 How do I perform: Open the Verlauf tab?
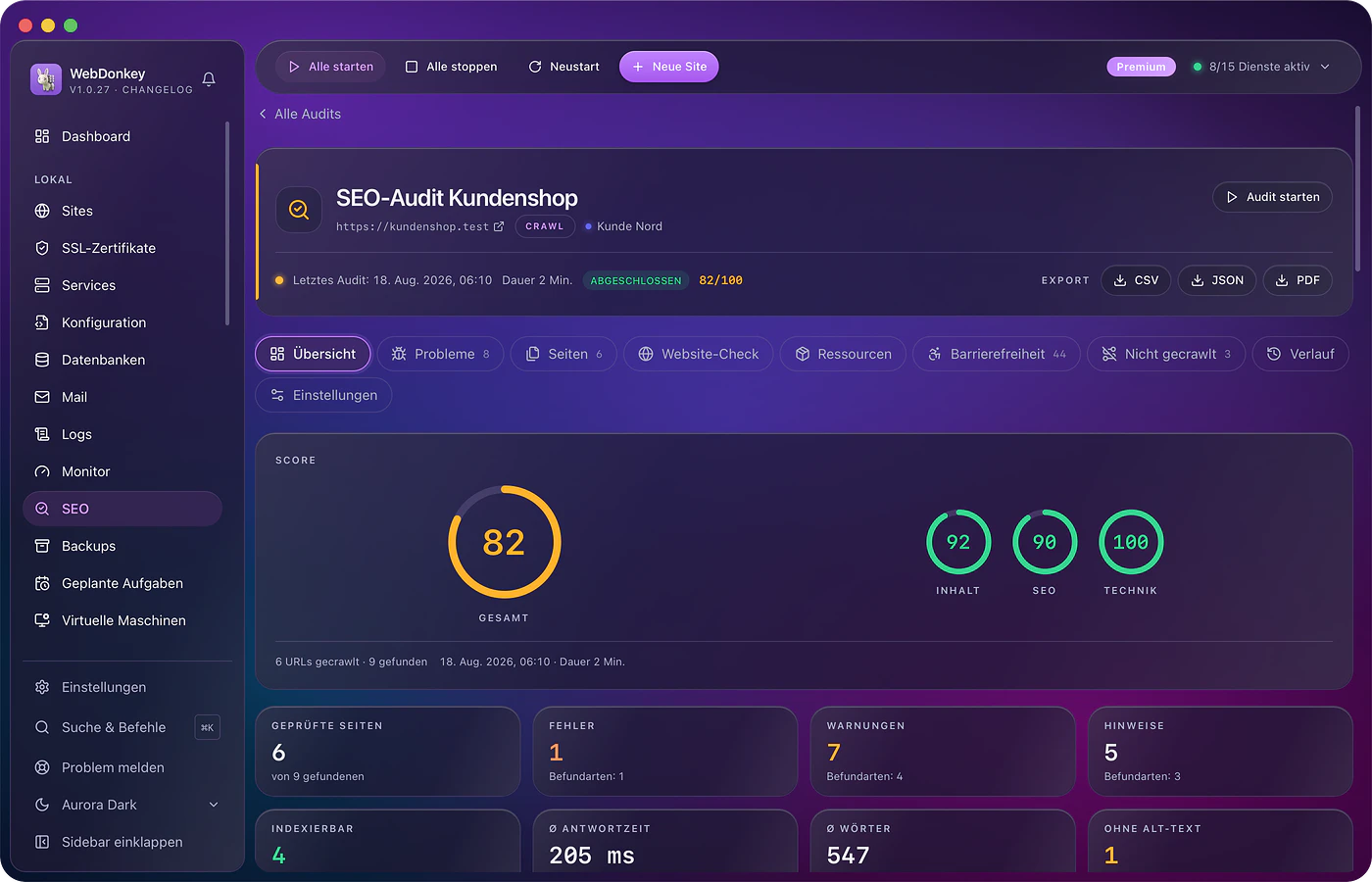tap(1300, 354)
